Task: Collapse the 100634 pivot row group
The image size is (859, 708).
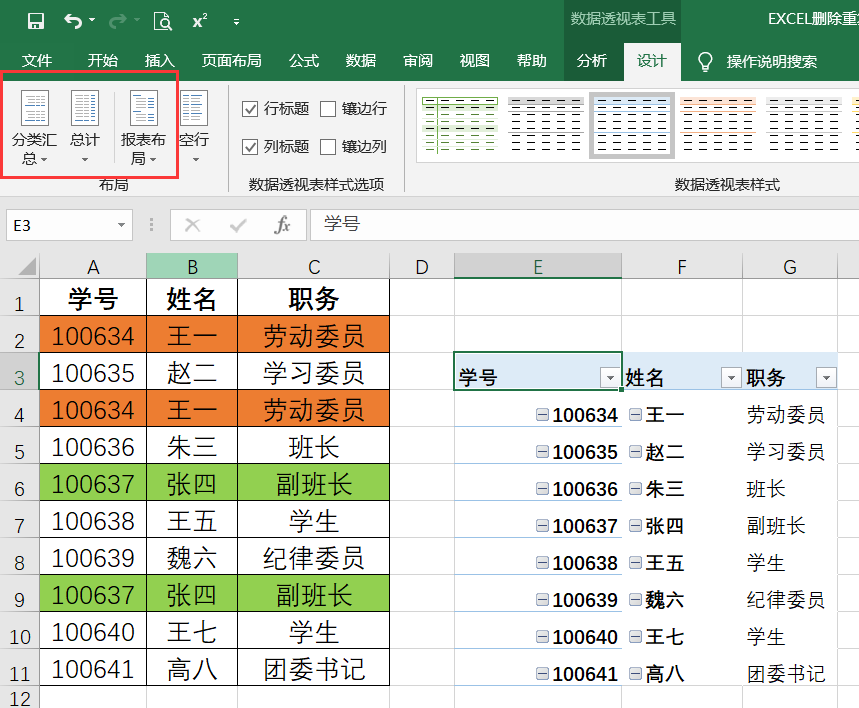Action: 542,415
